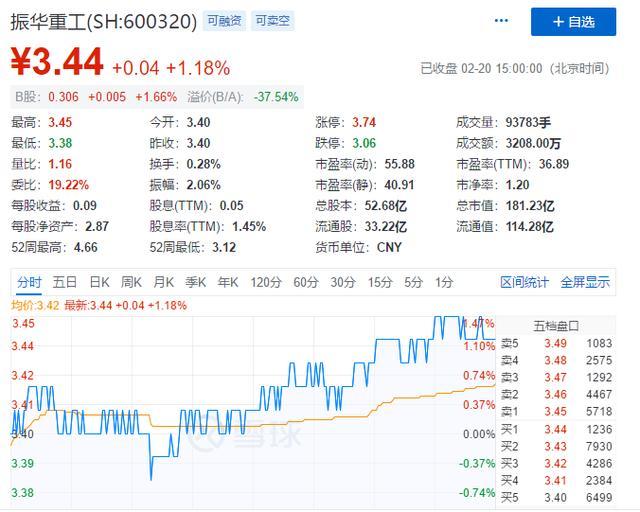Click the 溢价(B/A) value -37.54%

click(276, 97)
